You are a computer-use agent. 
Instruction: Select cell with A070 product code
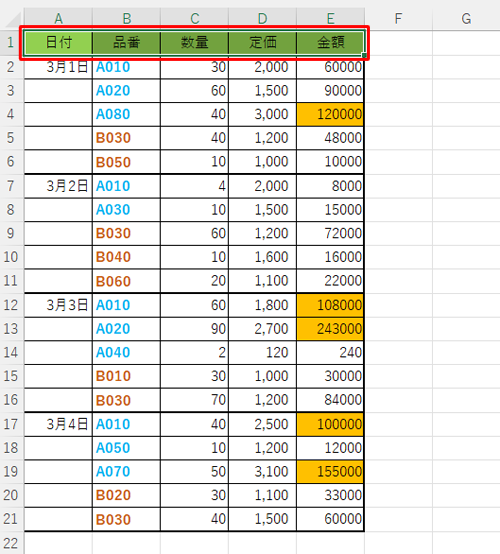pyautogui.click(x=126, y=472)
